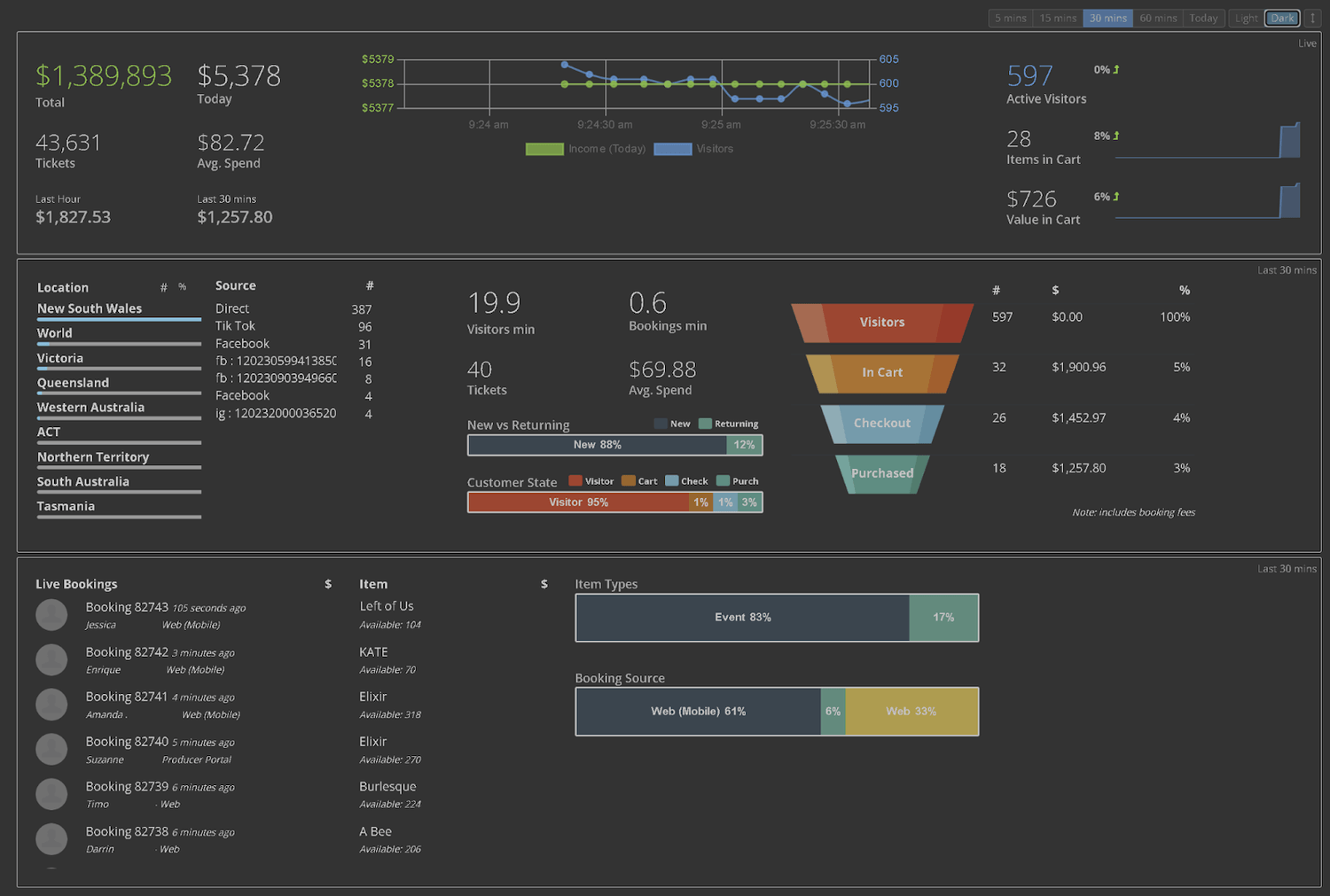The height and width of the screenshot is (896, 1330).
Task: Toggle the Returning legend indicator
Action: (706, 424)
